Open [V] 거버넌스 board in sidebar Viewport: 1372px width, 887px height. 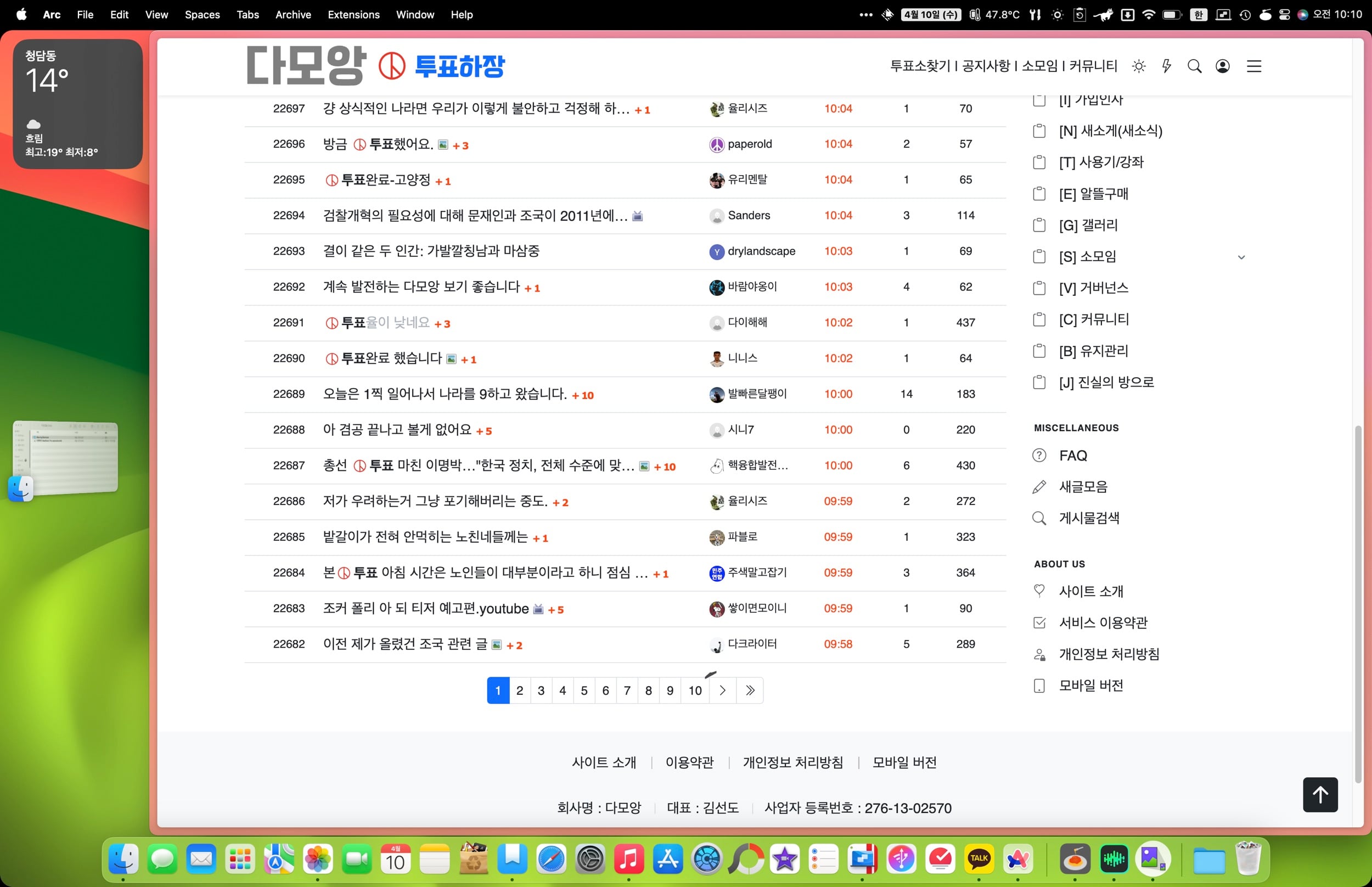1093,288
